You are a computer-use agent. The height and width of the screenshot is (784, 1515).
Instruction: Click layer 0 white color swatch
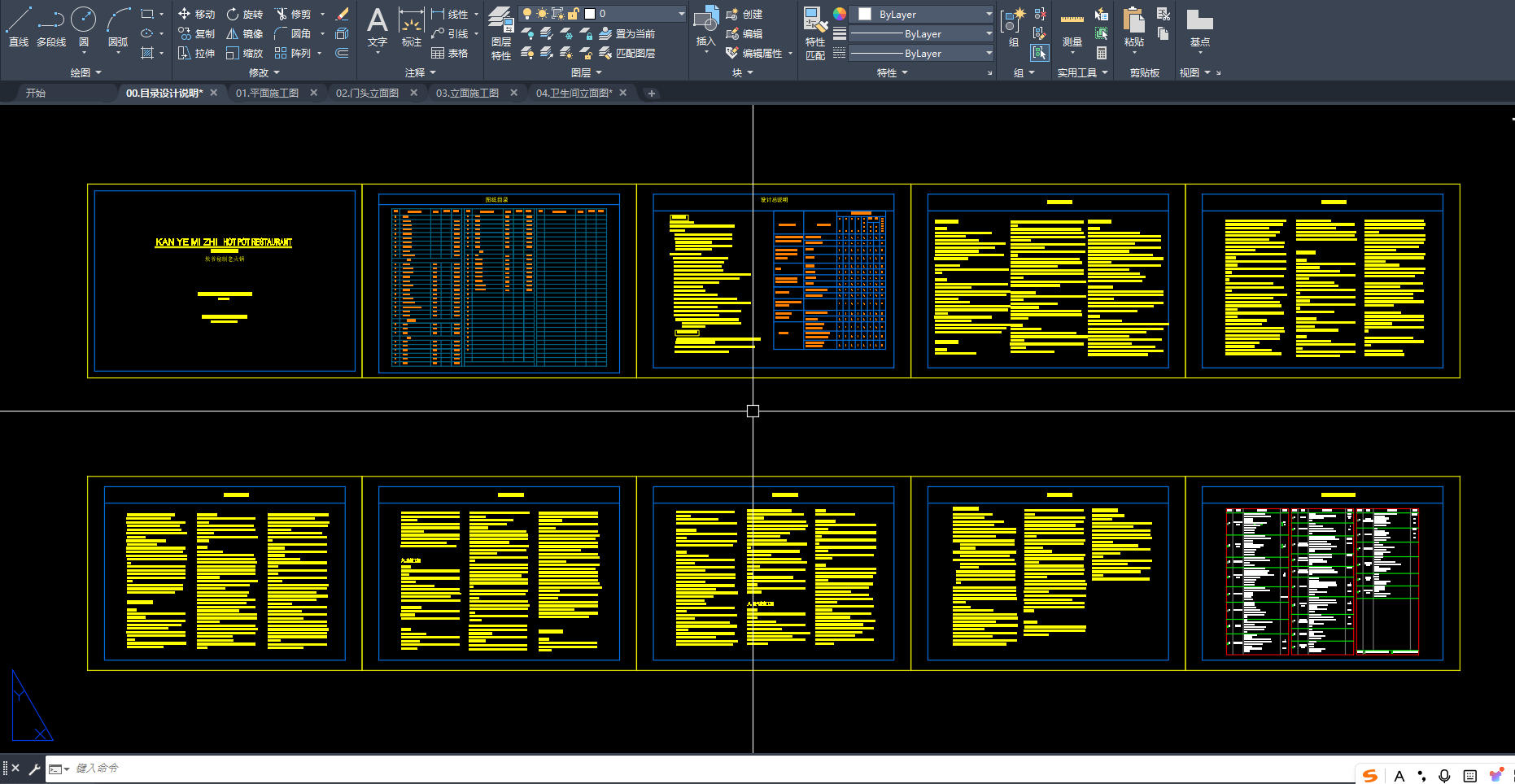tap(590, 14)
